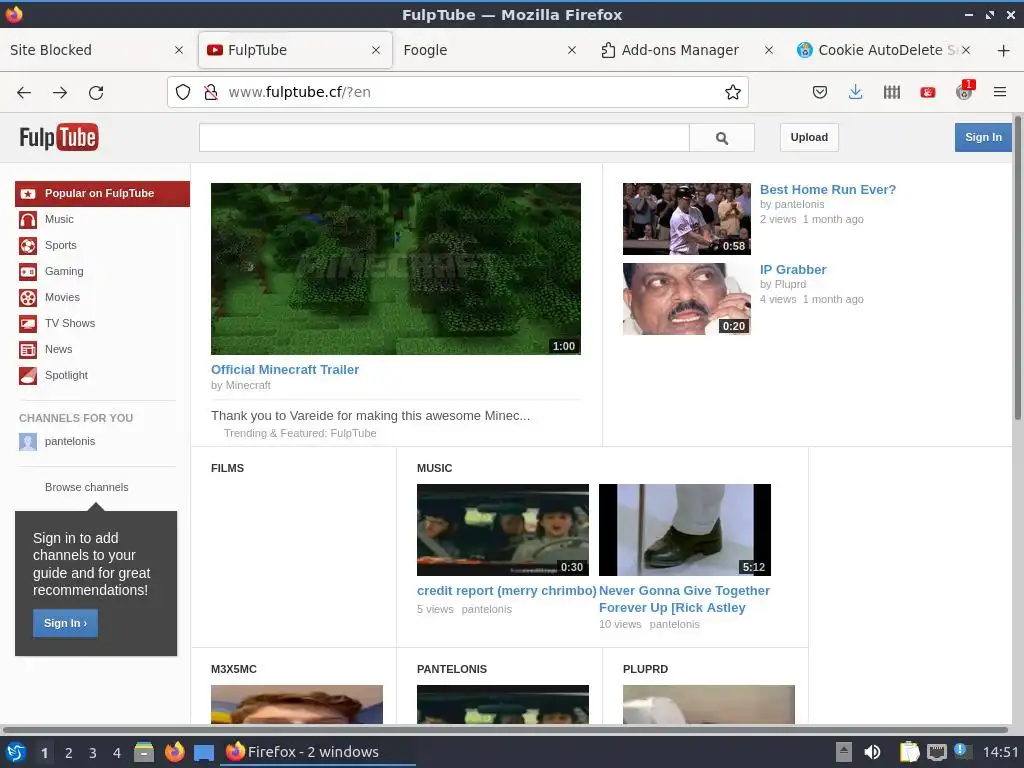Open the volume control in system tray

[872, 752]
